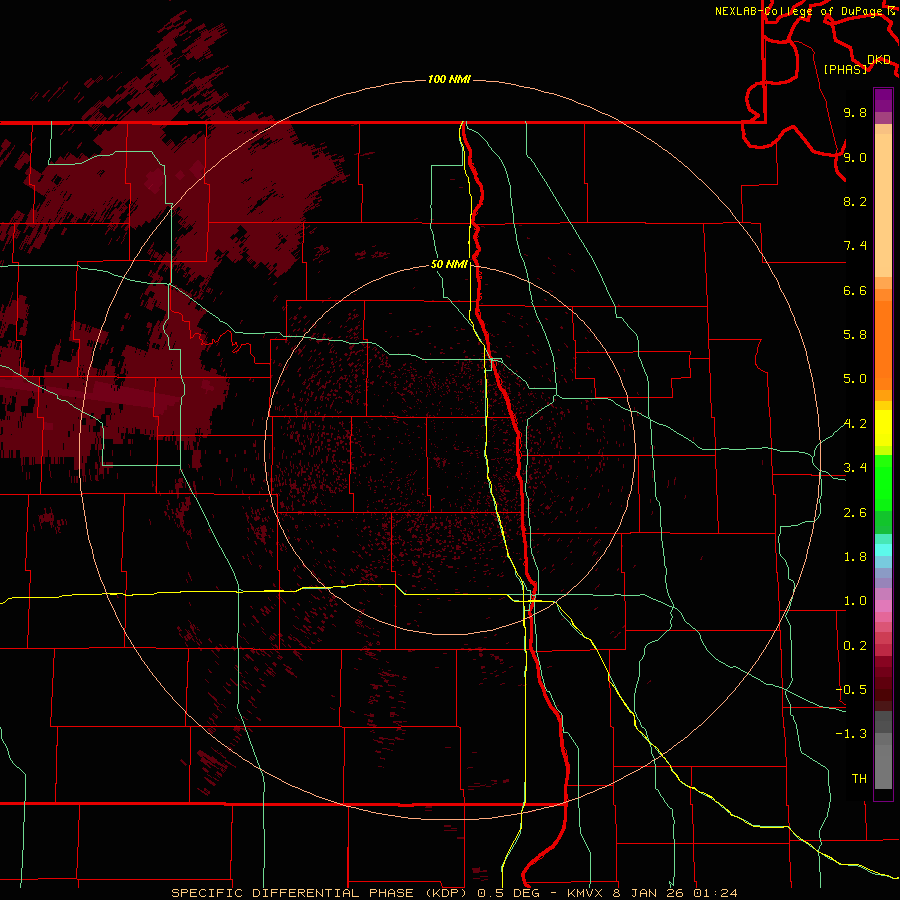This screenshot has width=900, height=900.
Task: Click the 2.6 value on the color scale
Action: (x=855, y=513)
